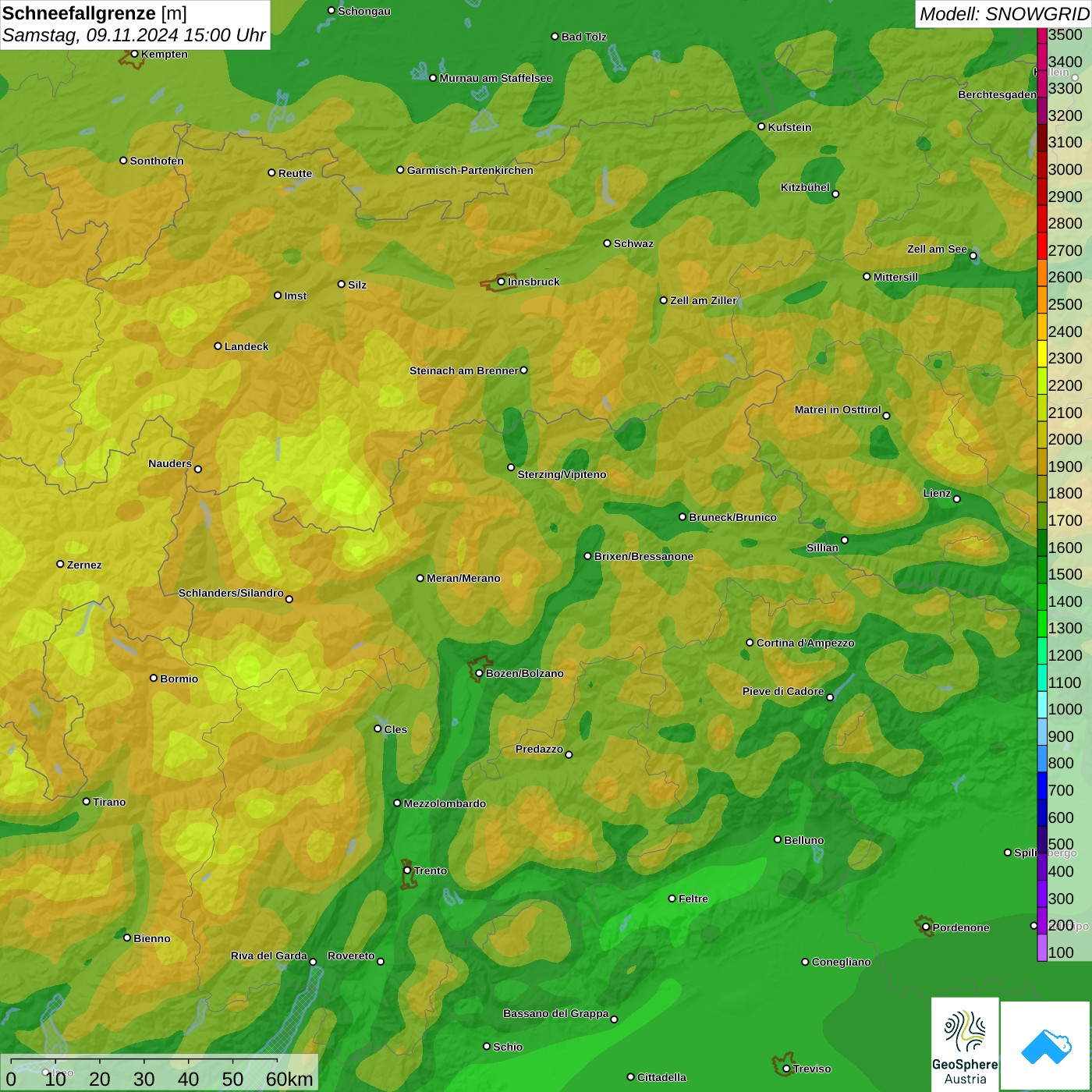Select the Pordenone city marker dot
The image size is (1092, 1092).
[x=926, y=927]
